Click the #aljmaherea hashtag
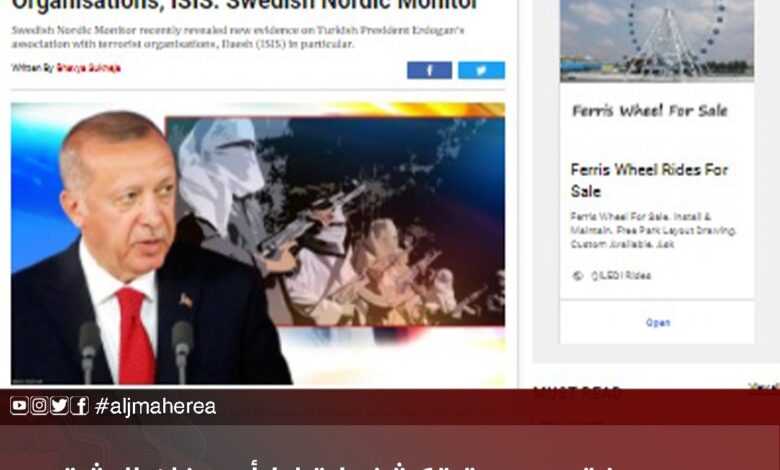Screen dimensions: 780x470 tap(155, 406)
